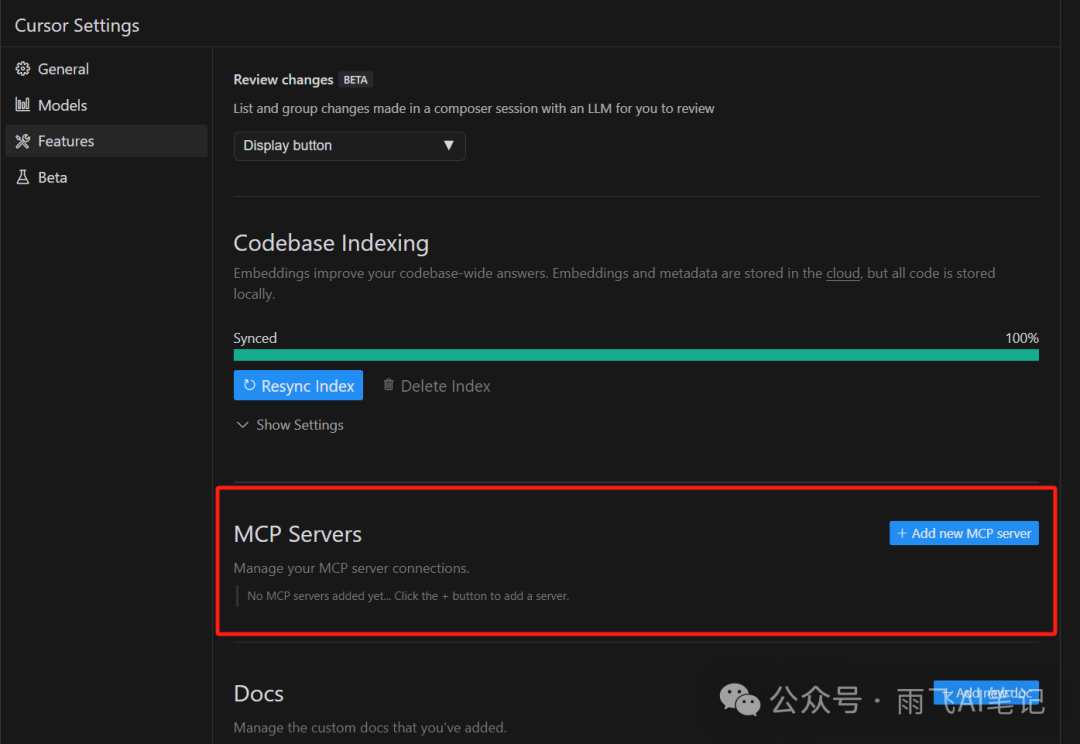Click the Delete Index button
Image resolution: width=1080 pixels, height=744 pixels.
click(x=437, y=386)
